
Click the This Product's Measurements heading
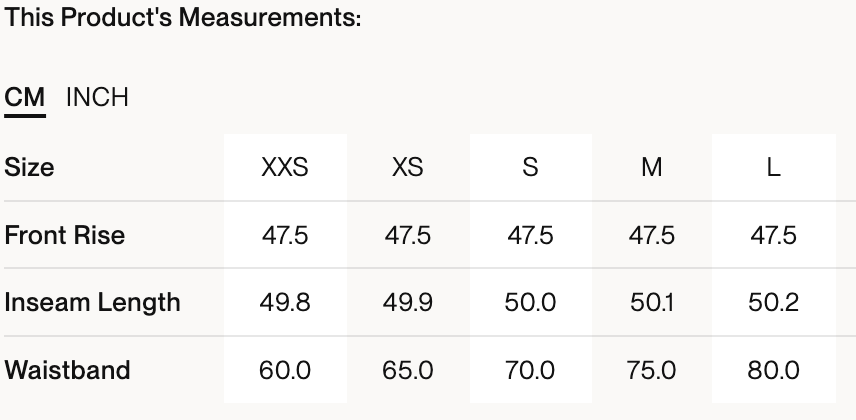[x=183, y=19]
